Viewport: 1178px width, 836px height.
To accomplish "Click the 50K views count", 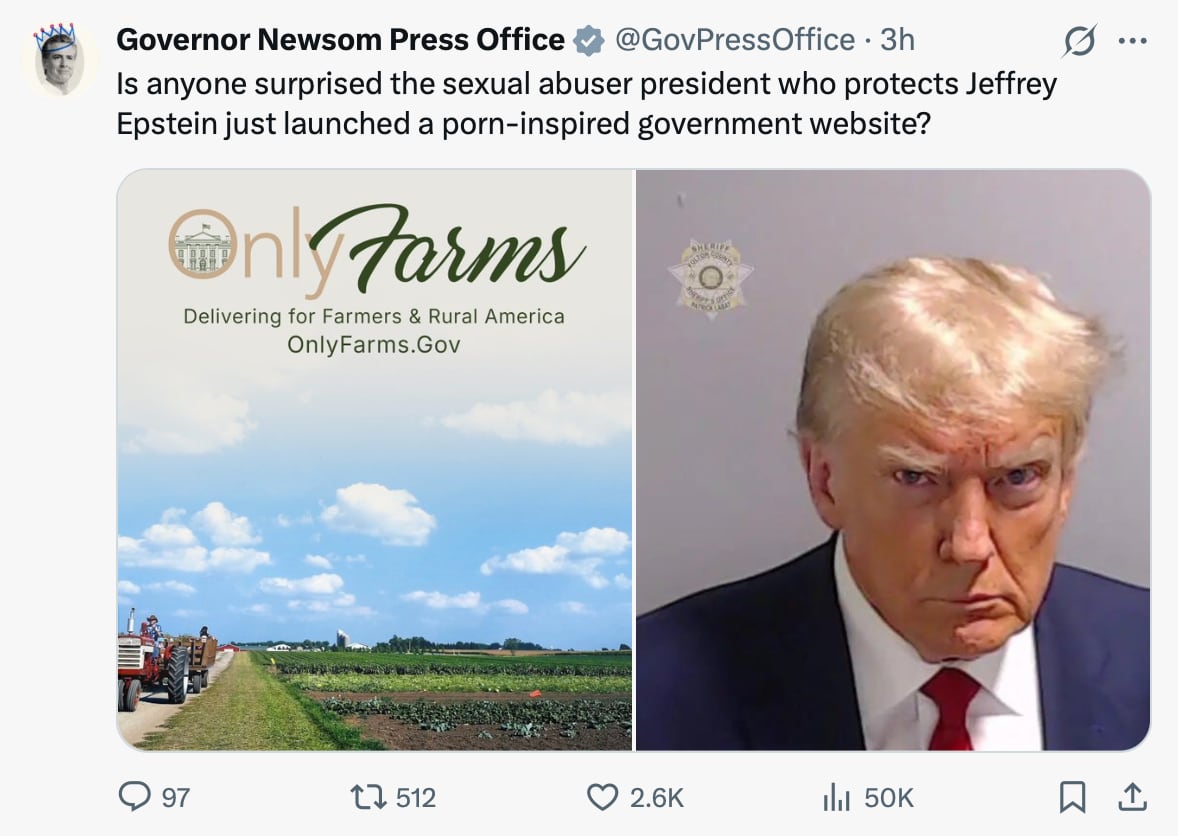I will point(889,798).
